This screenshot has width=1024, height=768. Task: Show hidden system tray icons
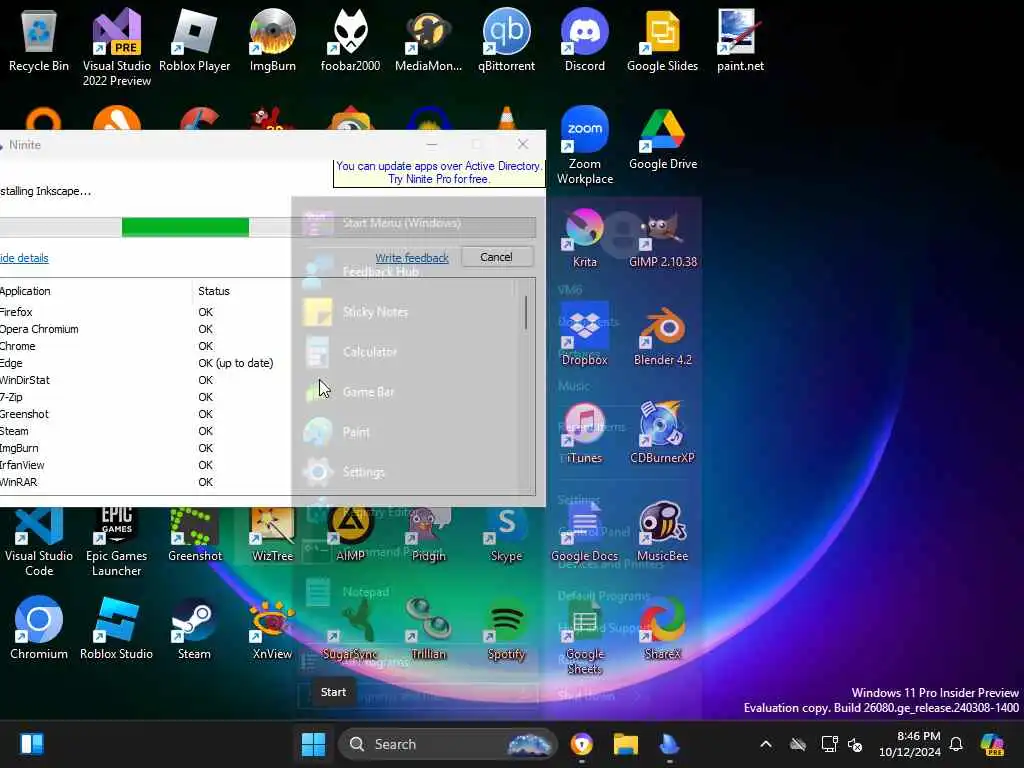pos(765,744)
